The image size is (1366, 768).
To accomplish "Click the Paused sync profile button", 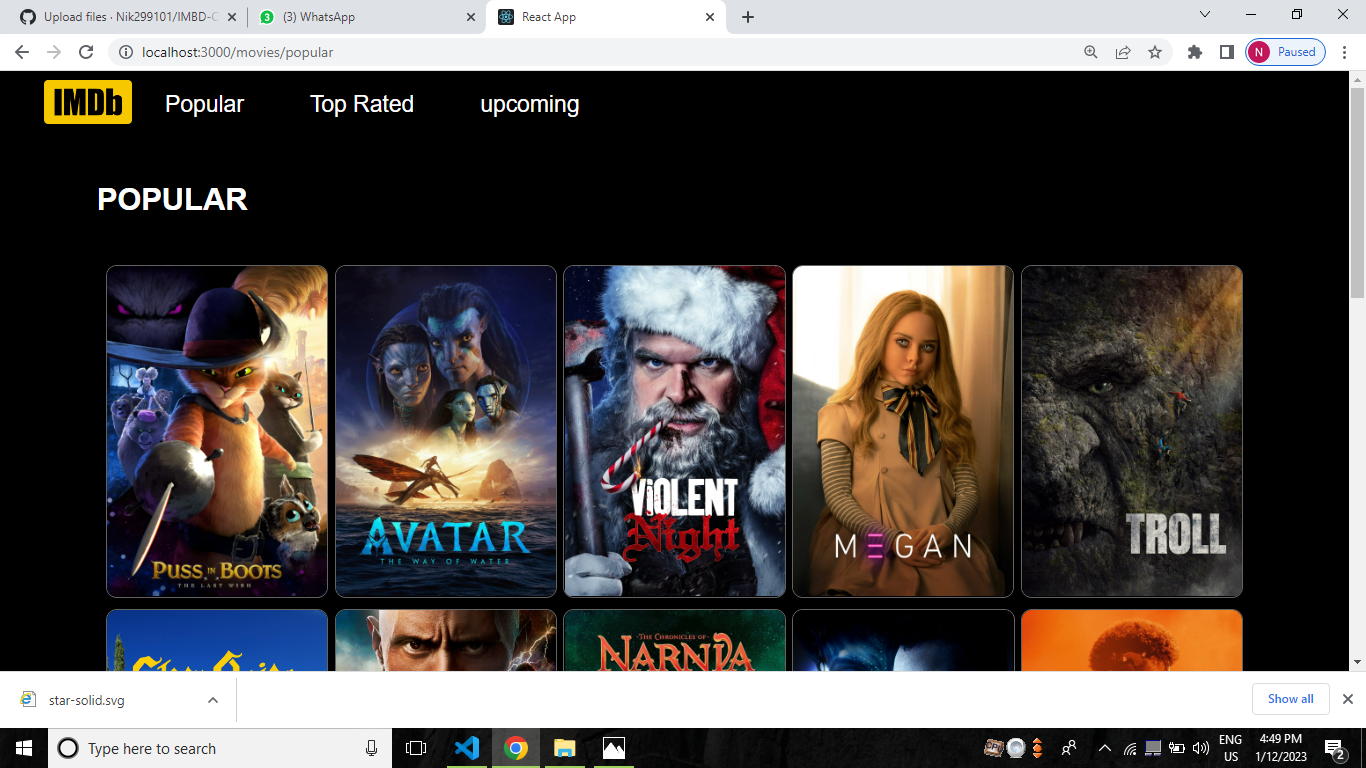I will coord(1284,52).
